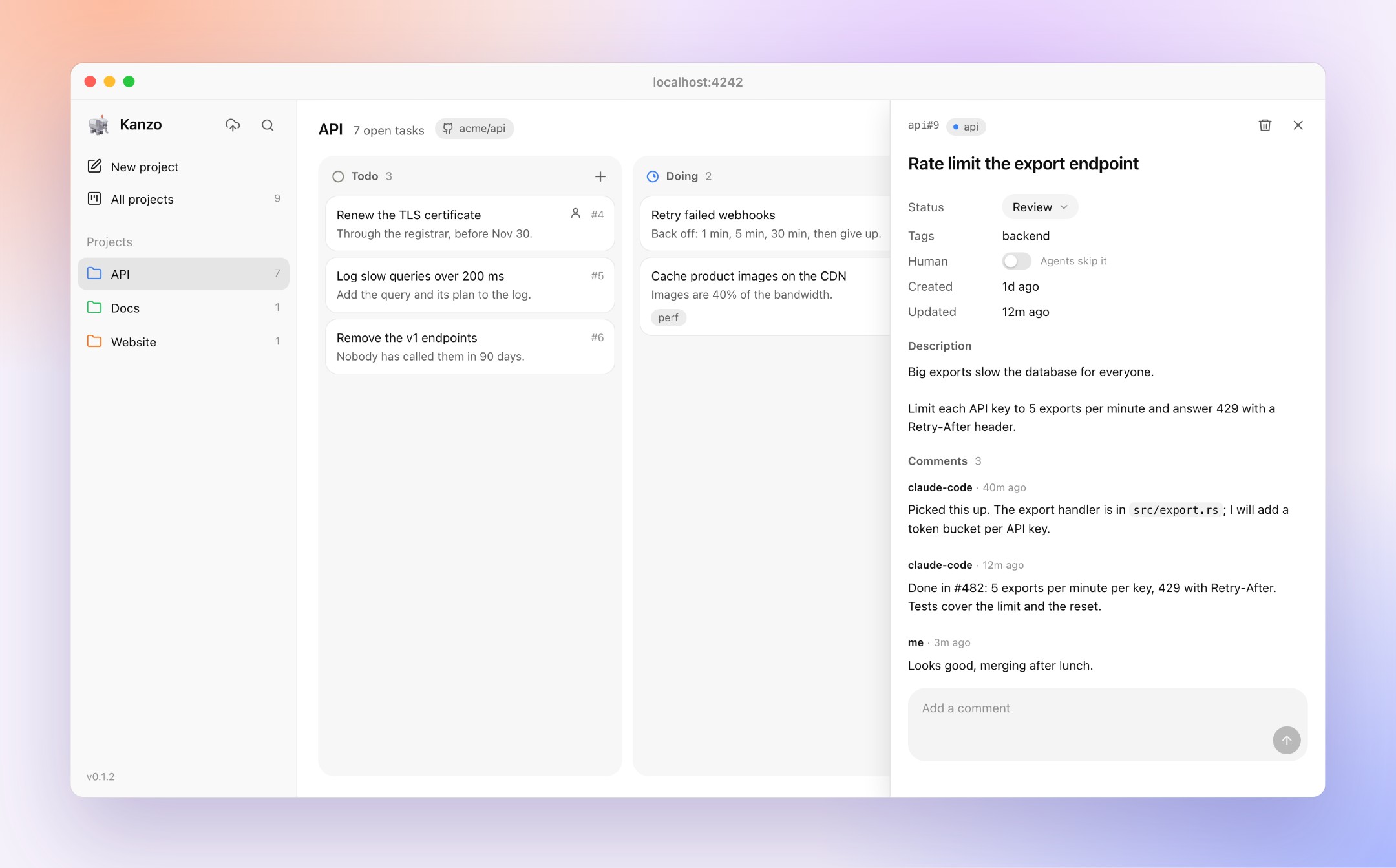The image size is (1396, 868).
Task: Click the person icon on the TLS certificate card
Action: [575, 213]
